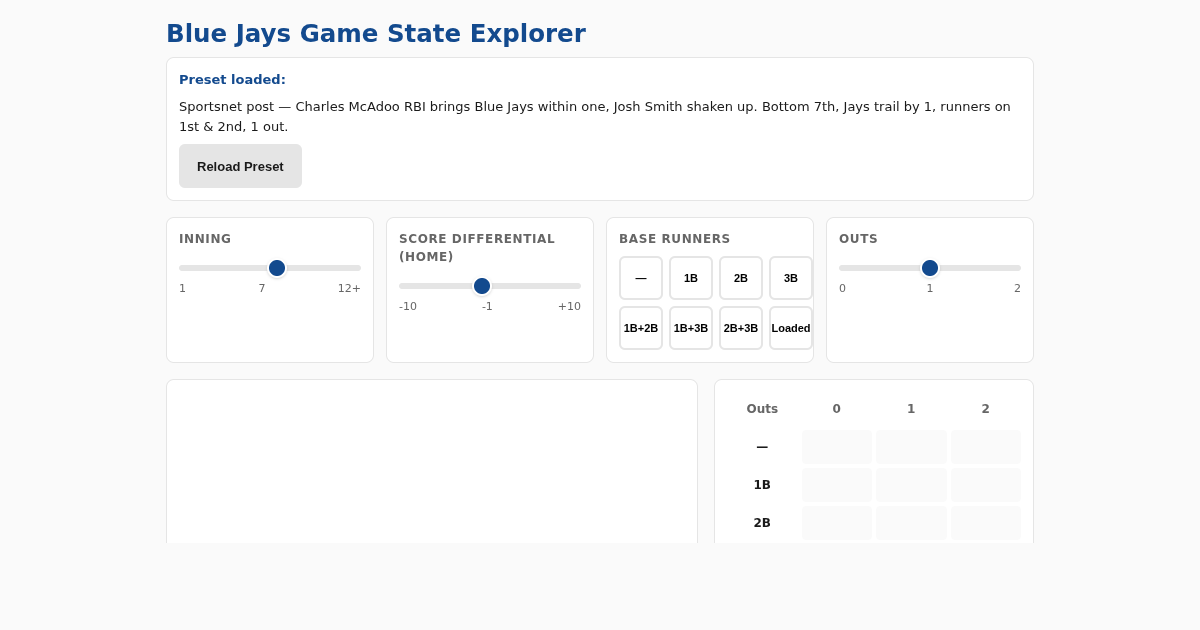Click the matrix cell for 2B row, 0 outs

[837, 523]
